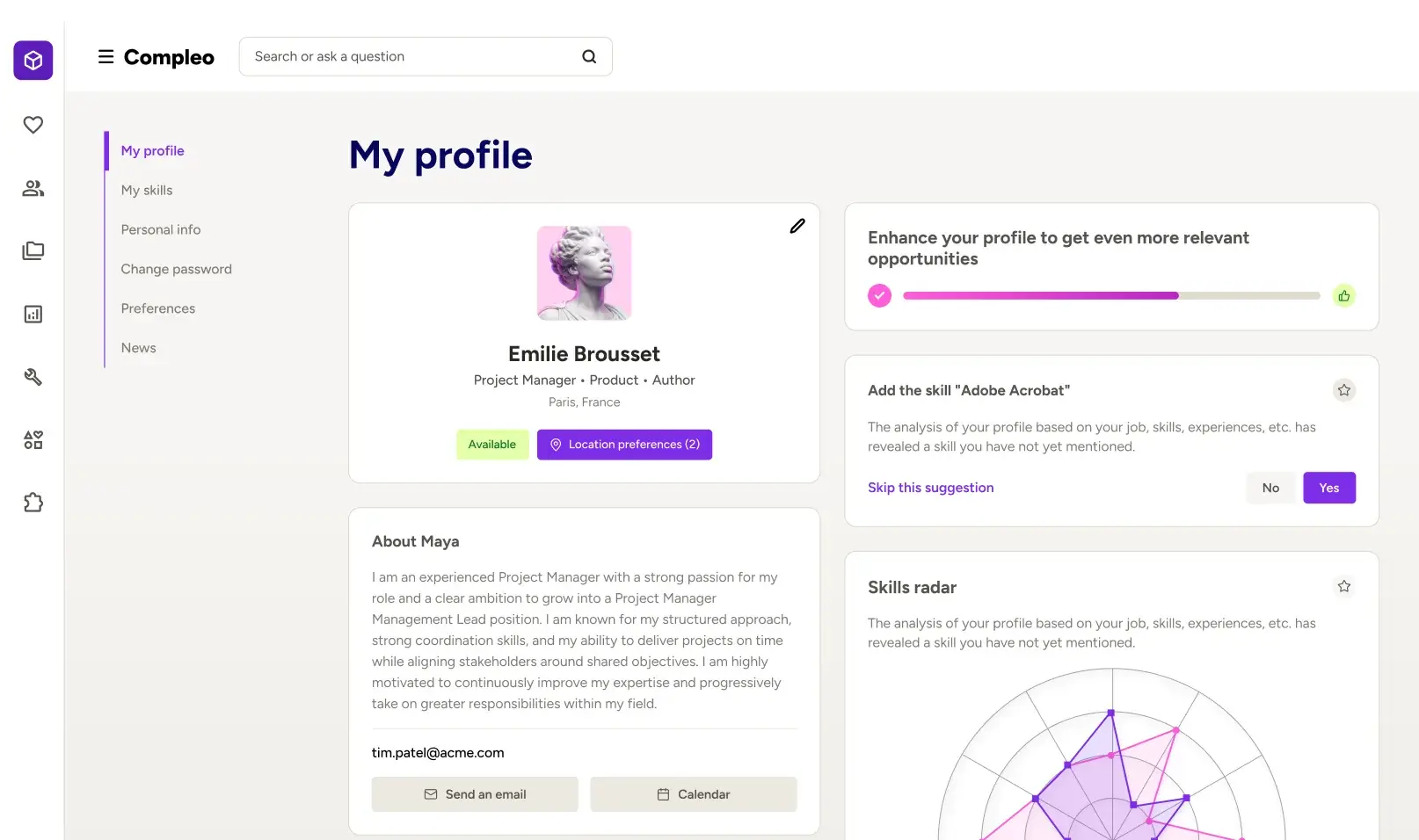Open Preferences section
Screen dimensions: 1419x840
(x=158, y=308)
